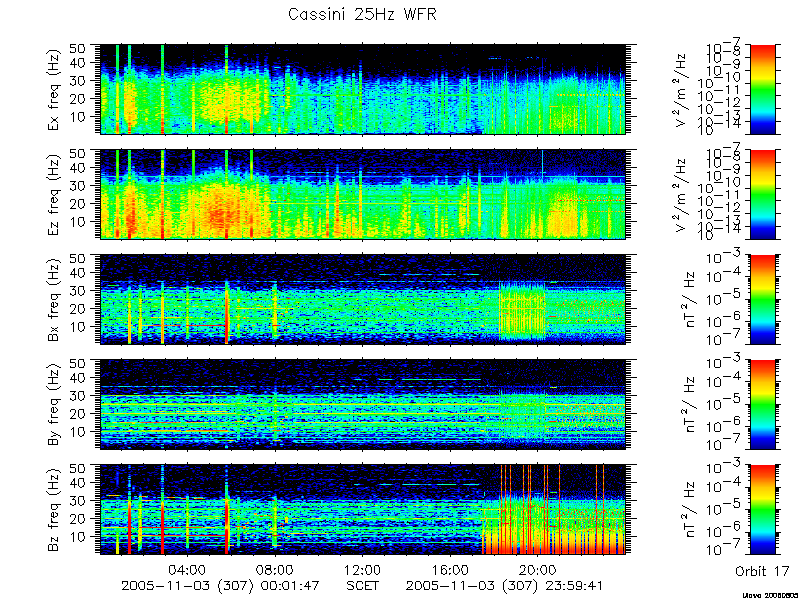Click the Ez freq spectrogram panel
Viewport: 800px width, 600px height.
click(363, 194)
